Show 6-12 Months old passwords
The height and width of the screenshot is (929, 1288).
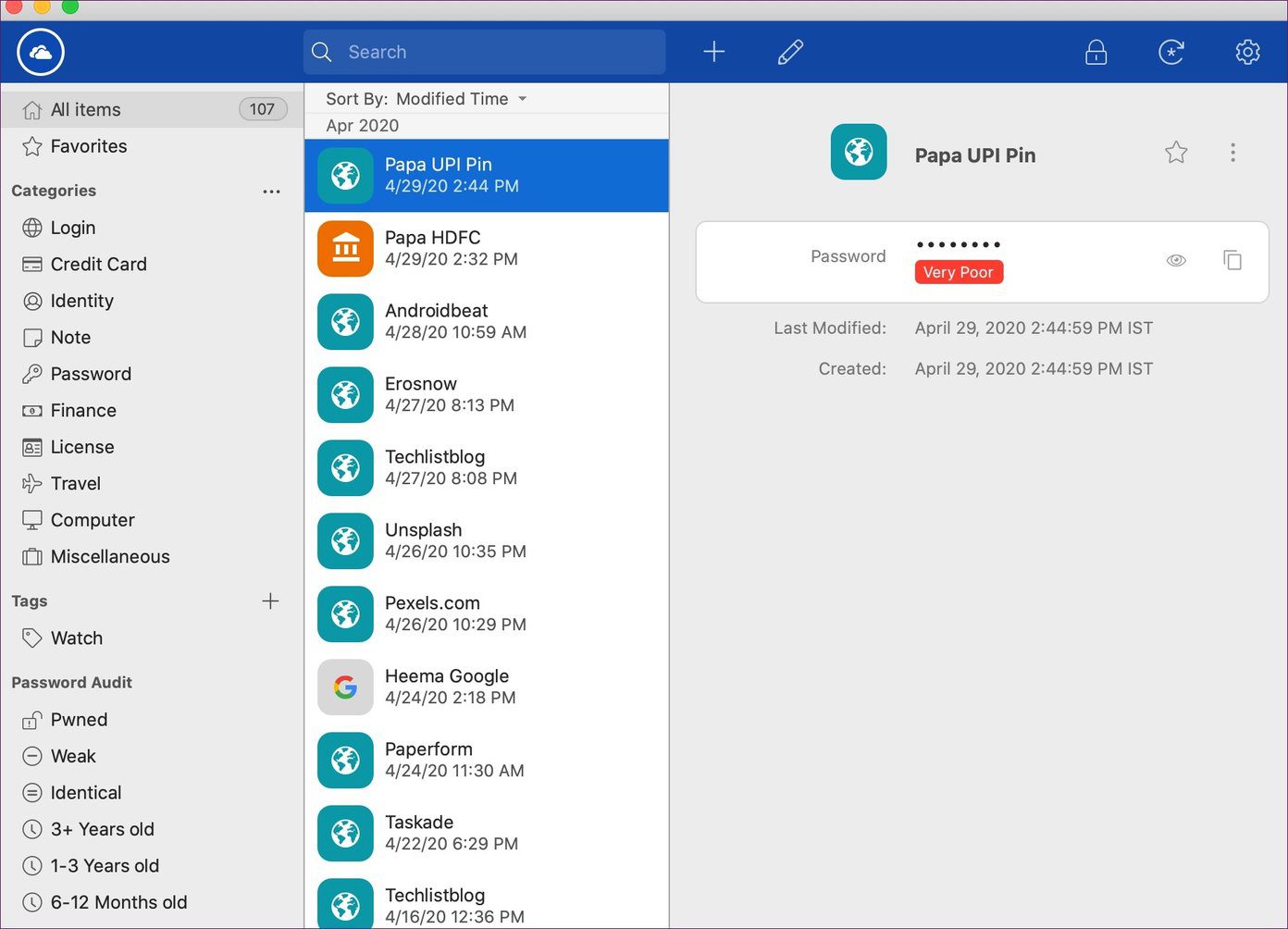pyautogui.click(x=152, y=902)
